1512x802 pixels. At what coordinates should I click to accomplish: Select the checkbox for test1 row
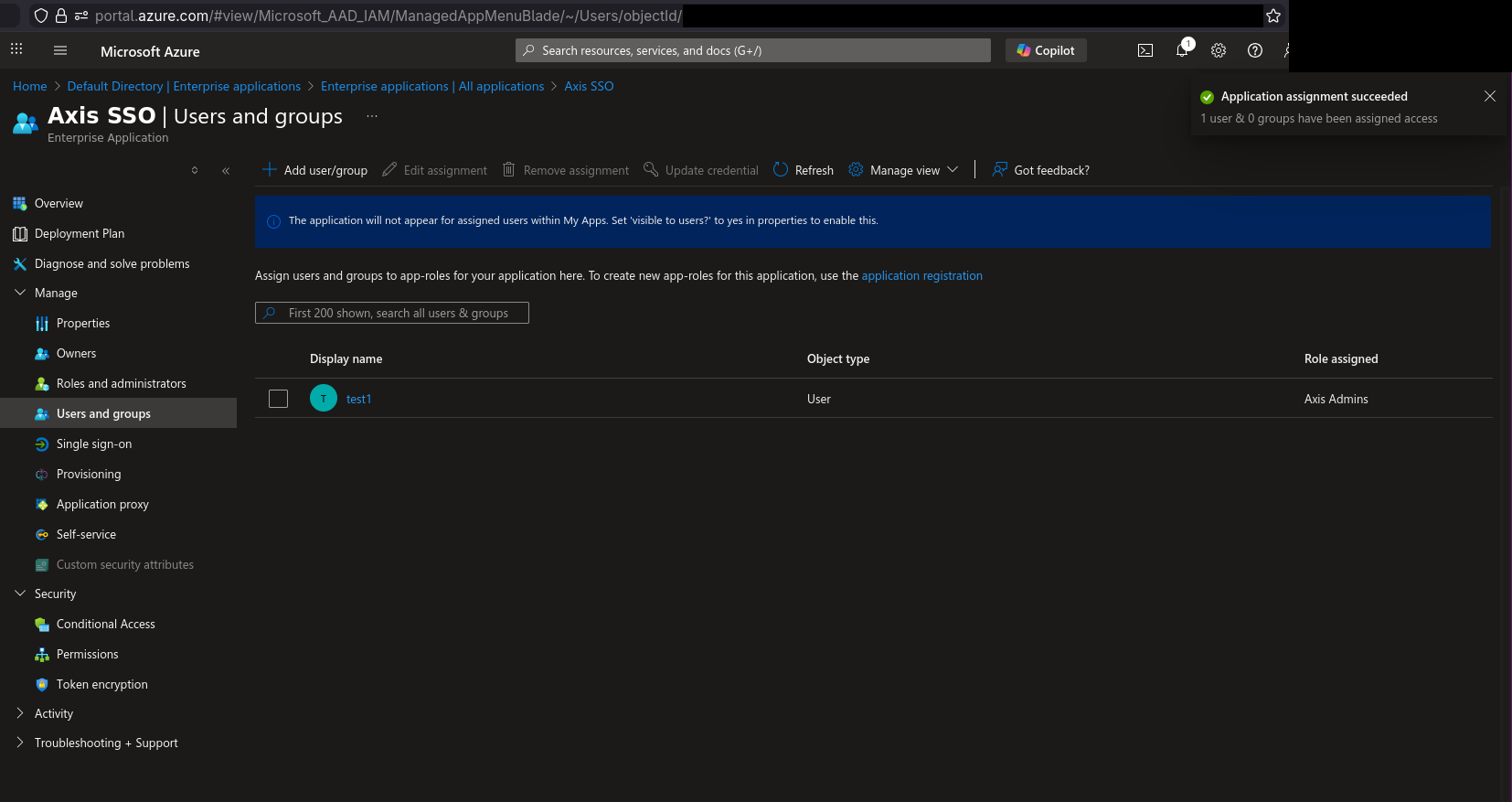279,399
